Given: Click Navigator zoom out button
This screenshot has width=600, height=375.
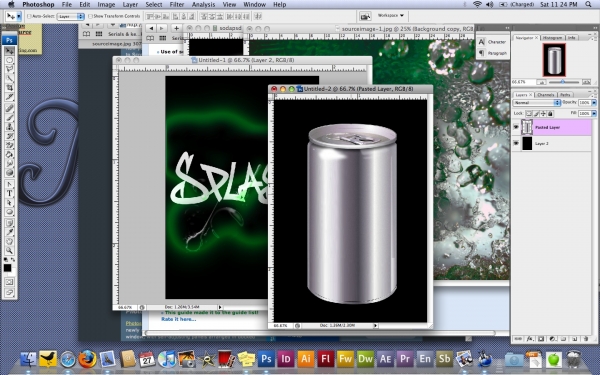Looking at the screenshot, I should (541, 82).
